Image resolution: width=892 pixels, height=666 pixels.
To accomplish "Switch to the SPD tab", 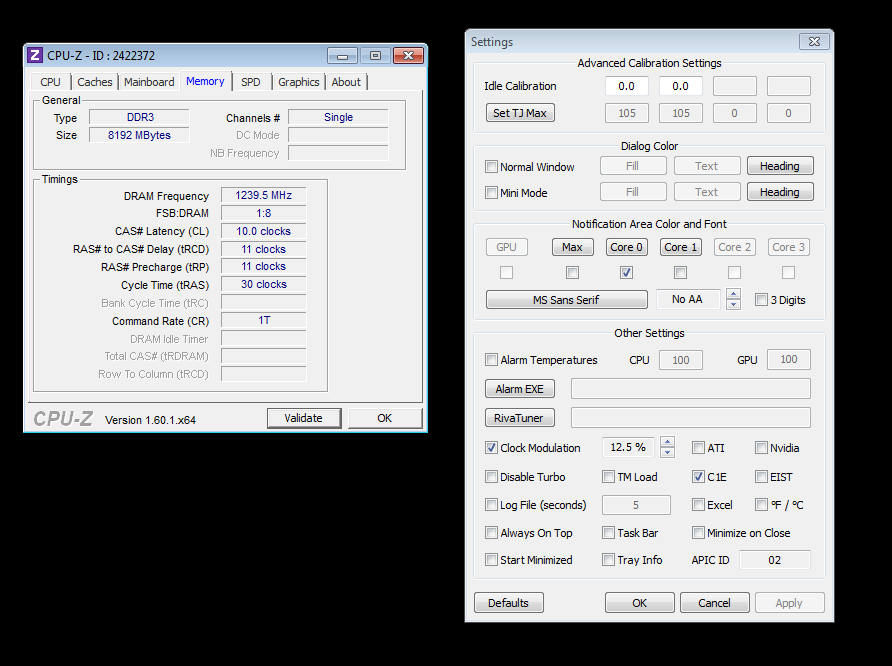I will coord(251,82).
